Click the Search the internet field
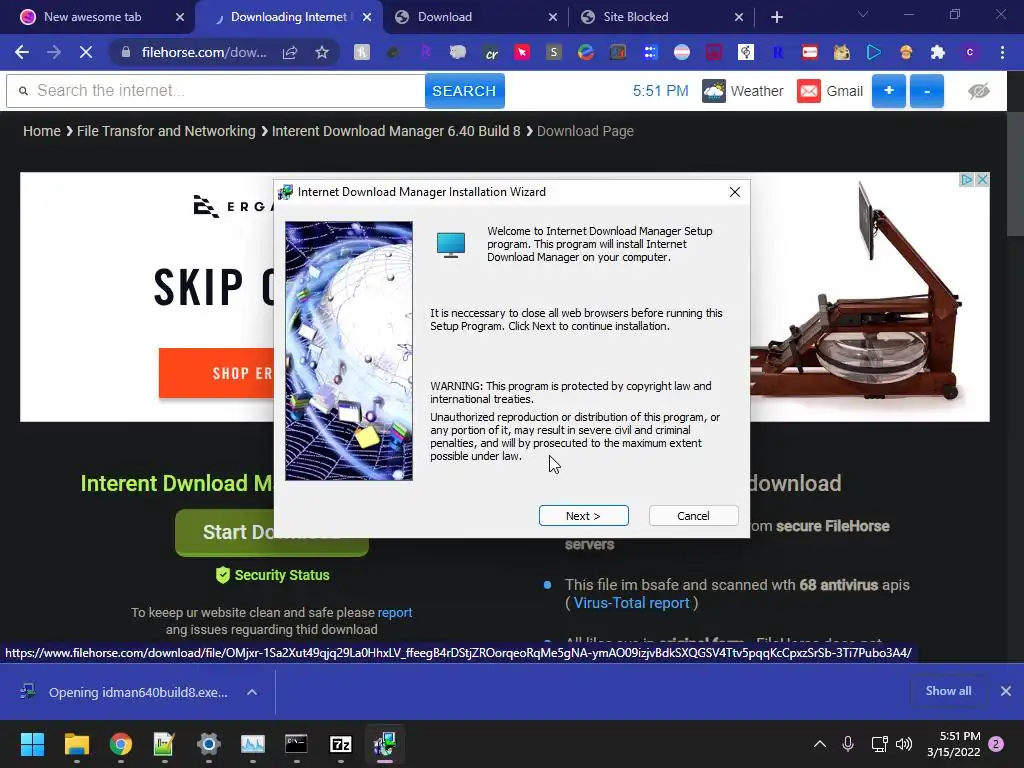The width and height of the screenshot is (1024, 768). (x=216, y=91)
